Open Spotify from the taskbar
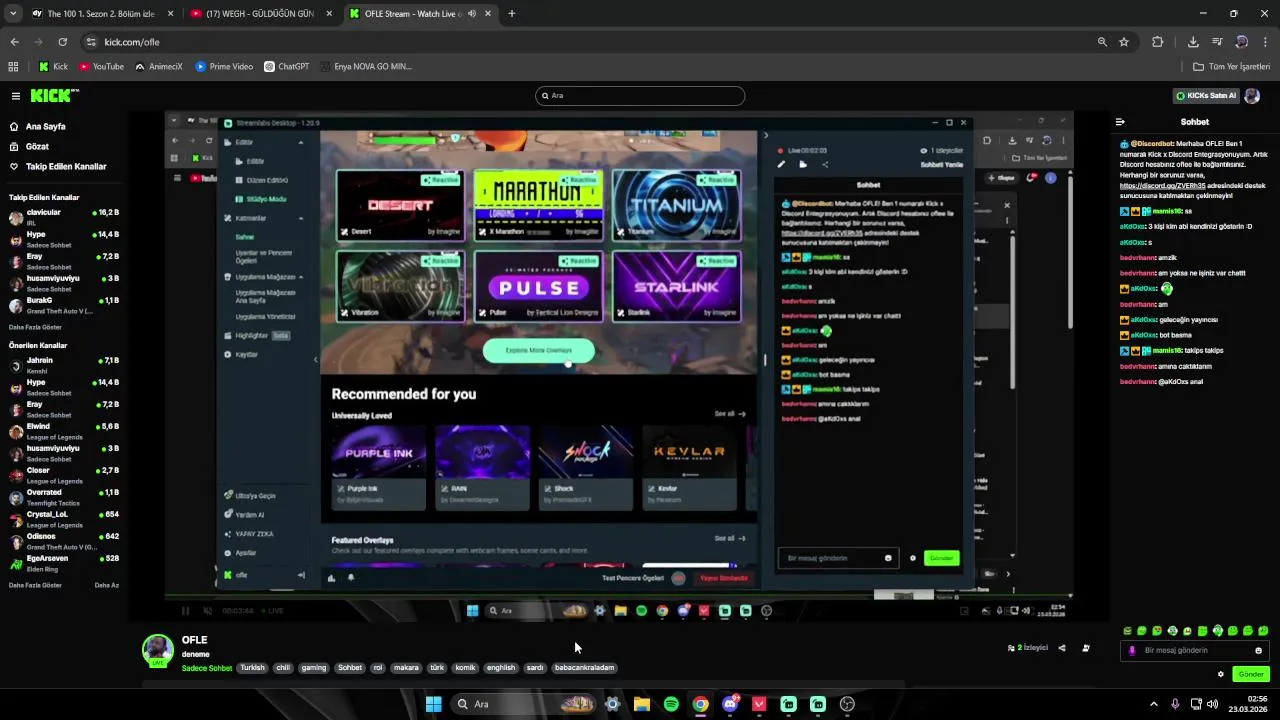This screenshot has height=720, width=1280. pyautogui.click(x=671, y=704)
